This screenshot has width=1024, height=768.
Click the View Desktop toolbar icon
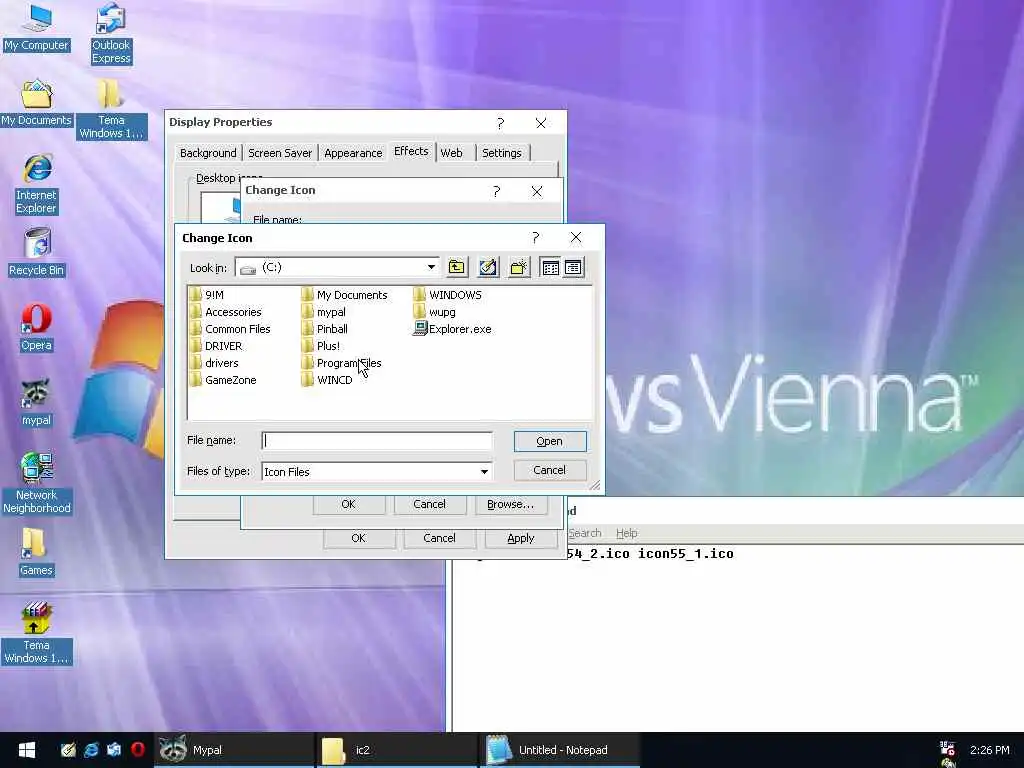pyautogui.click(x=488, y=267)
